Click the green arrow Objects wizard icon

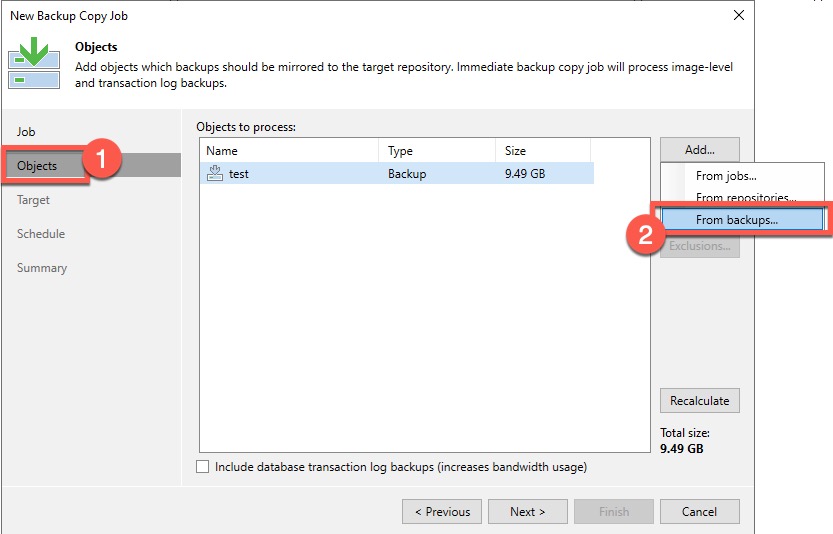click(x=34, y=63)
